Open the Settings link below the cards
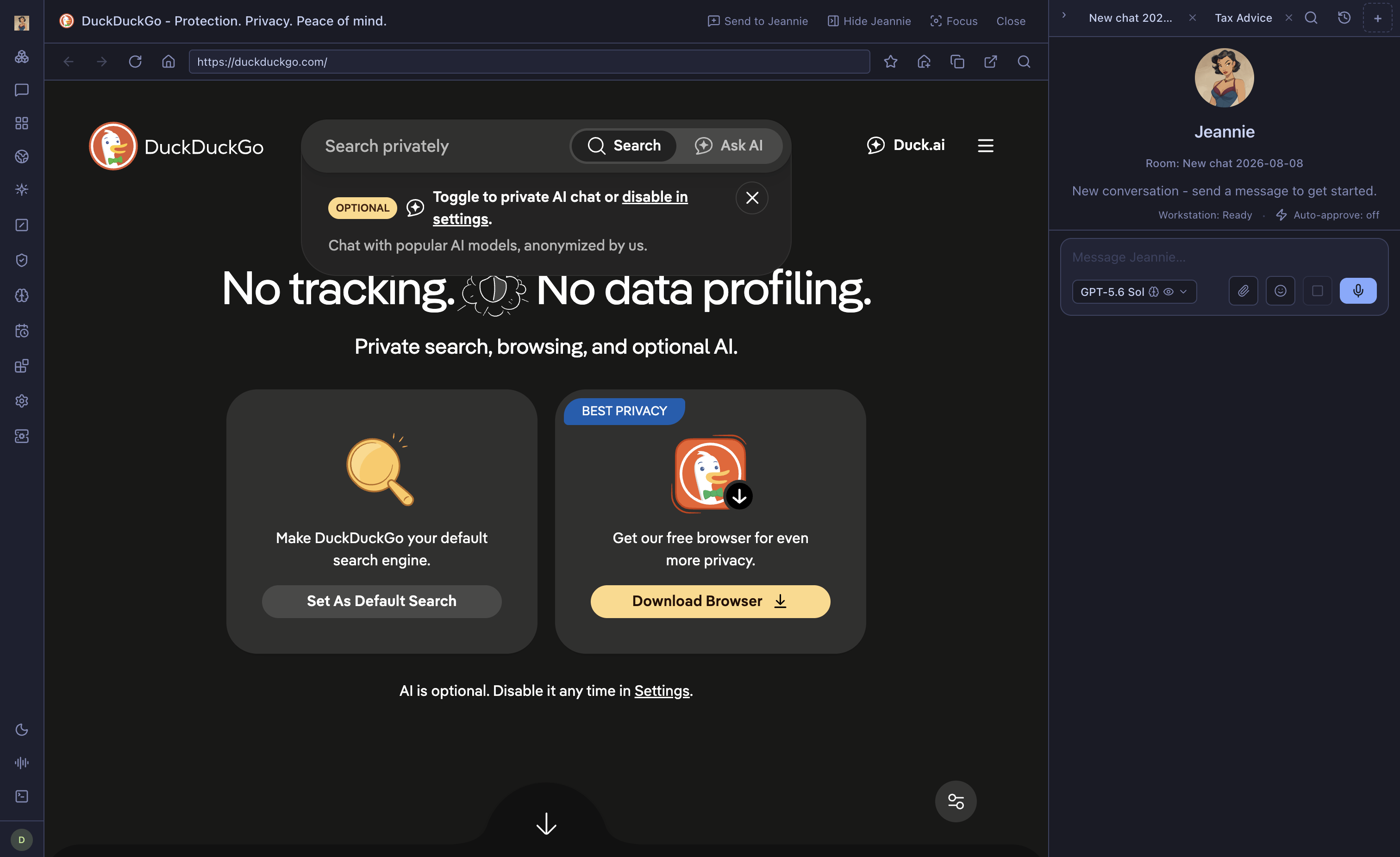Viewport: 1400px width, 857px height. pos(662,690)
